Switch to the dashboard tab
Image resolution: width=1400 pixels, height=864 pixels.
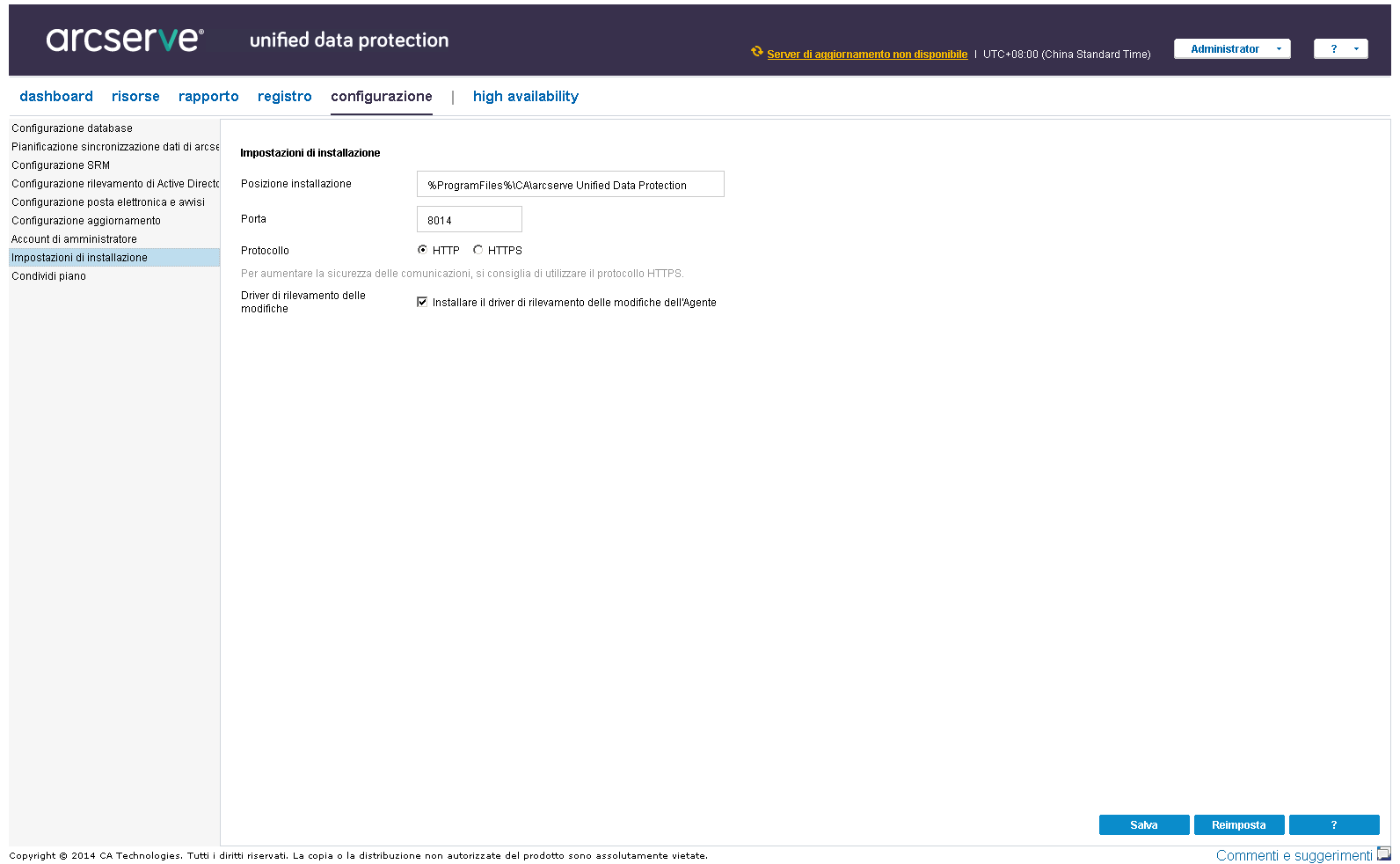(56, 97)
